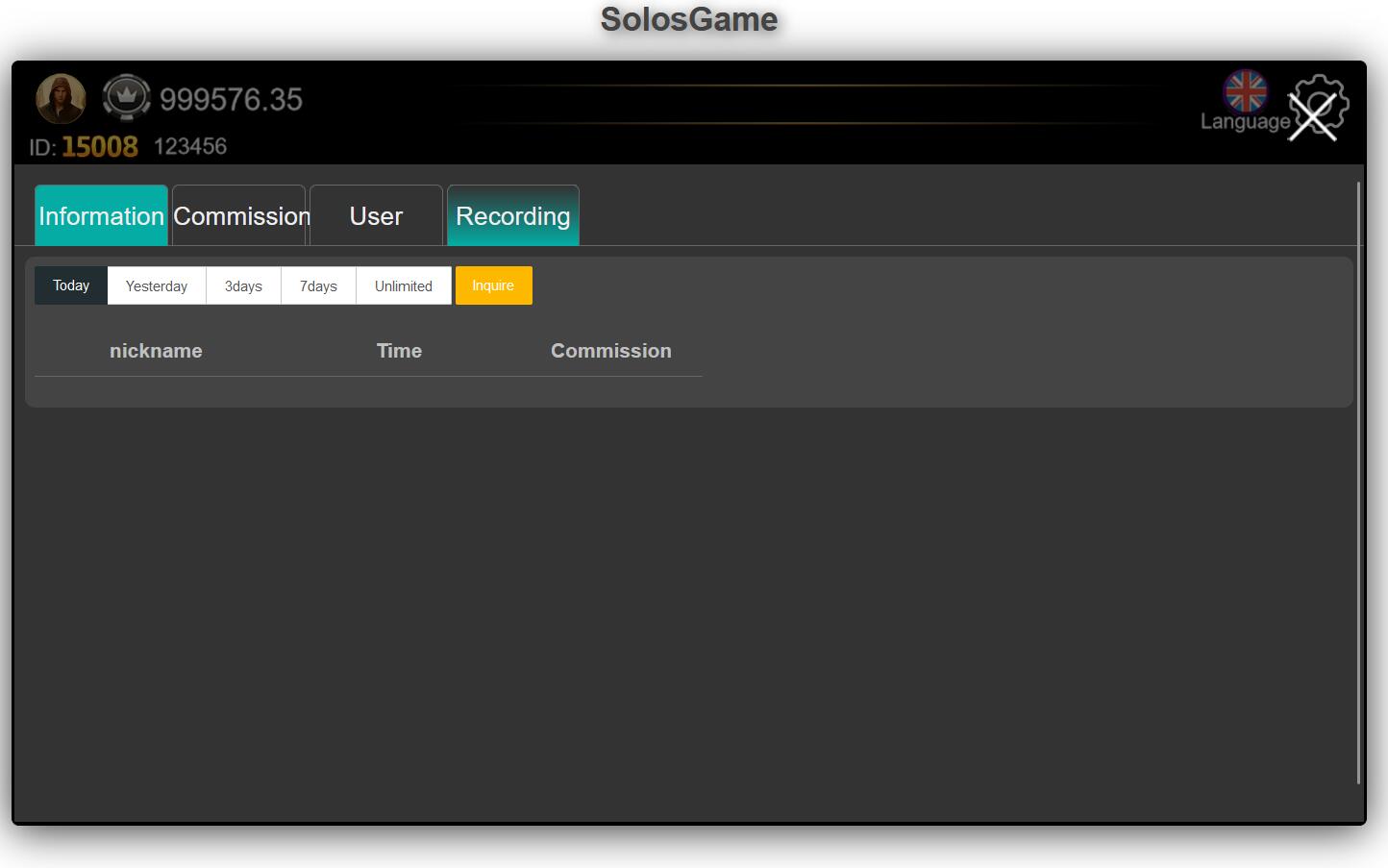Screen dimensions: 1388x868
Task: Open the User tab
Action: [376, 215]
